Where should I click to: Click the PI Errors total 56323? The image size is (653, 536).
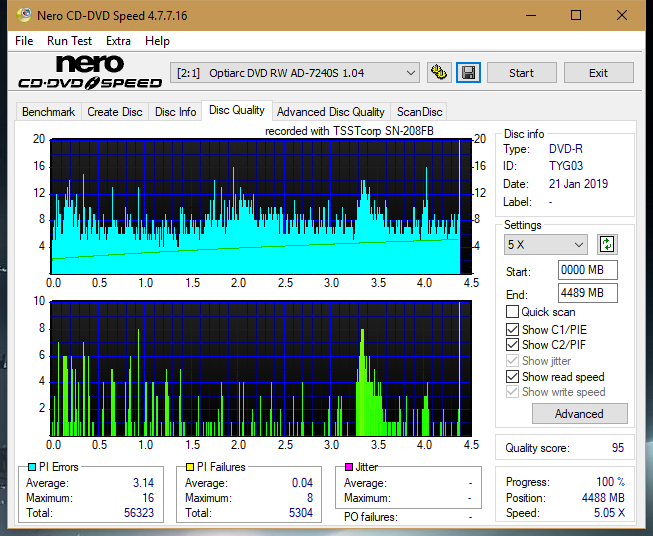coord(139,513)
